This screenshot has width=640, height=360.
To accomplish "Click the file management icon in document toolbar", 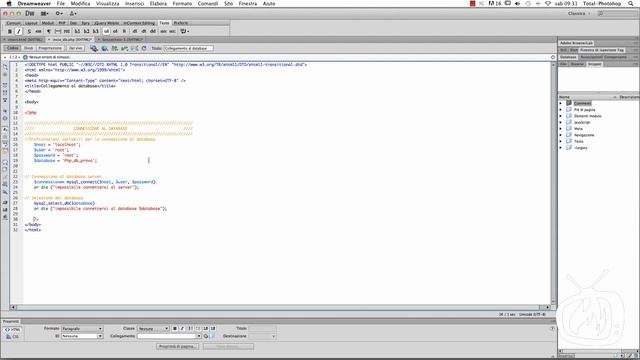I will pos(94,48).
